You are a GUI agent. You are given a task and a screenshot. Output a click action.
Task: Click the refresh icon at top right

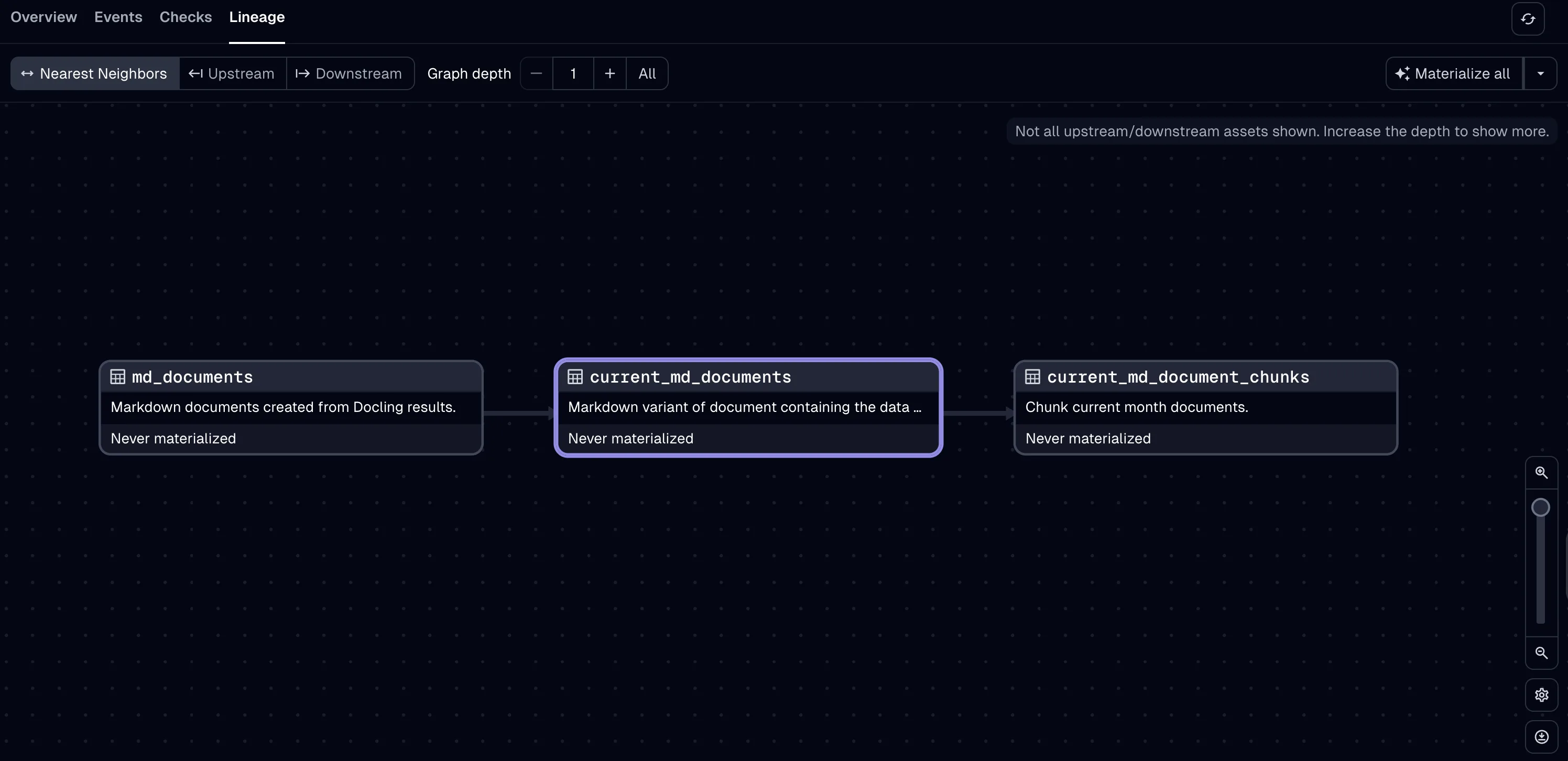click(1527, 19)
